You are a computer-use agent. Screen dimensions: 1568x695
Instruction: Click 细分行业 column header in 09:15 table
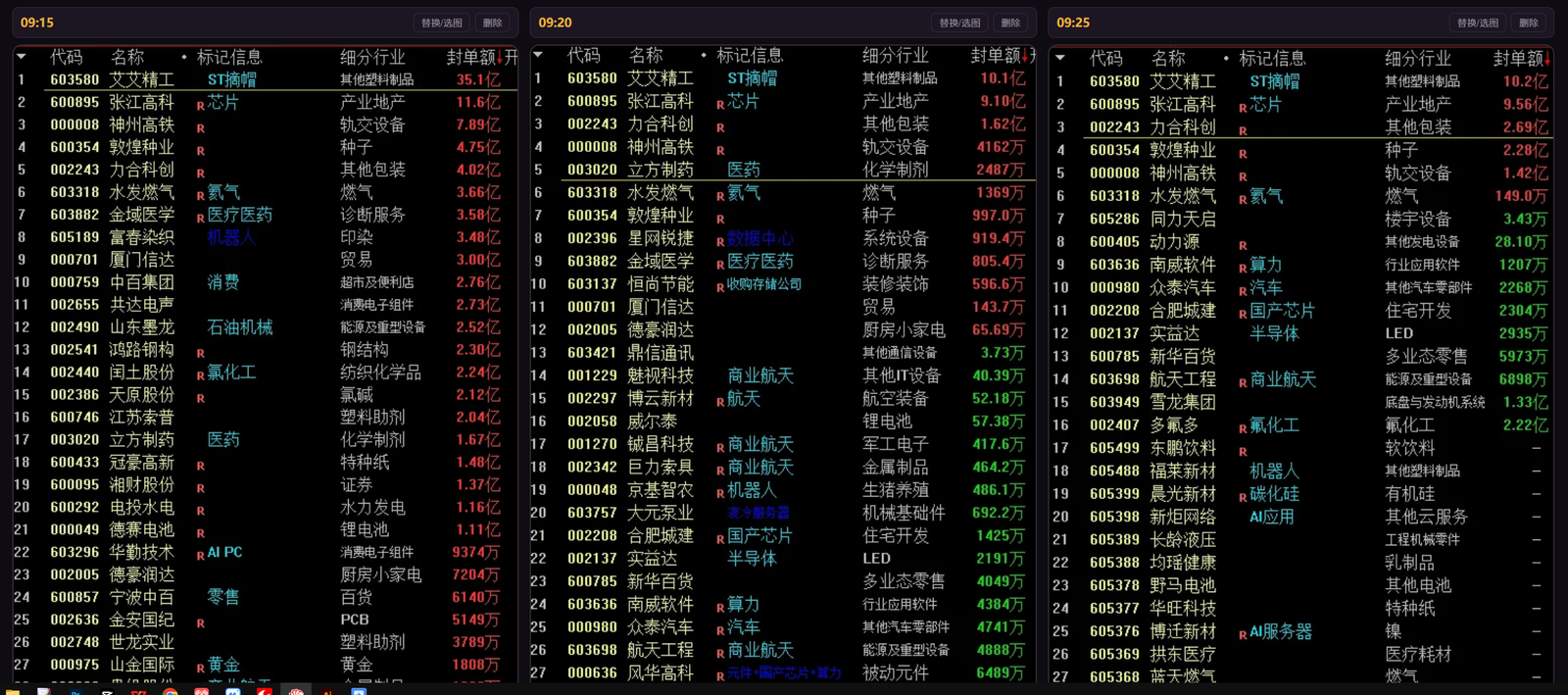(x=372, y=57)
